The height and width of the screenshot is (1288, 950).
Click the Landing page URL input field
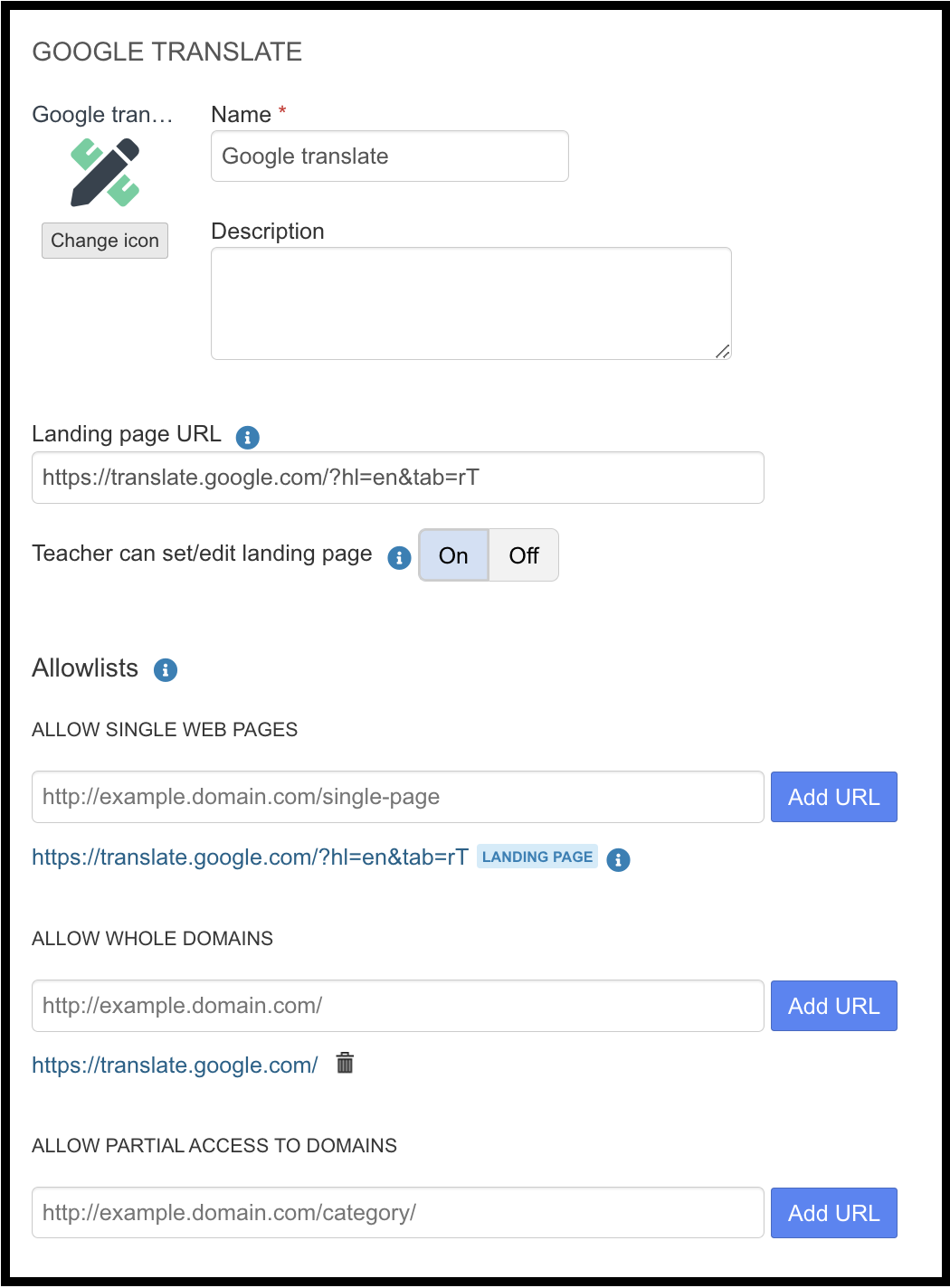click(398, 477)
